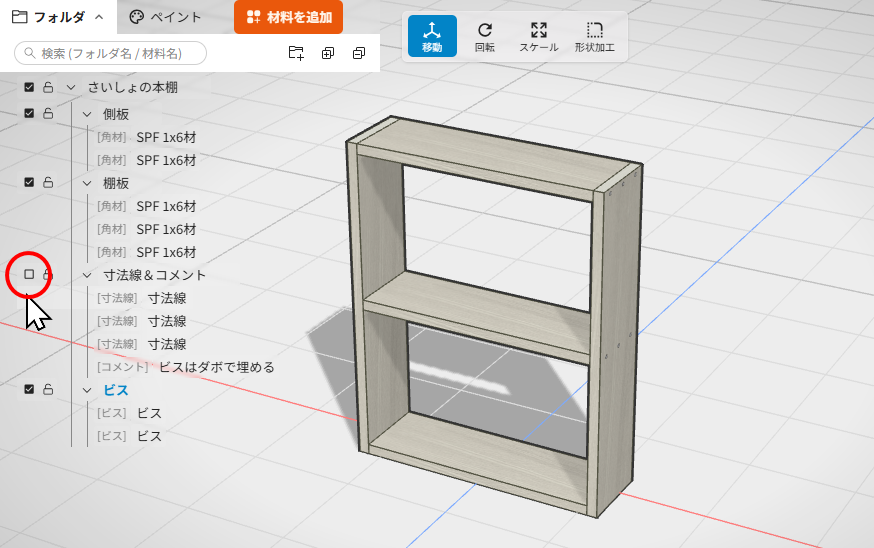Switch to the ペイント tab
Screen dimensions: 874x548
click(165, 17)
